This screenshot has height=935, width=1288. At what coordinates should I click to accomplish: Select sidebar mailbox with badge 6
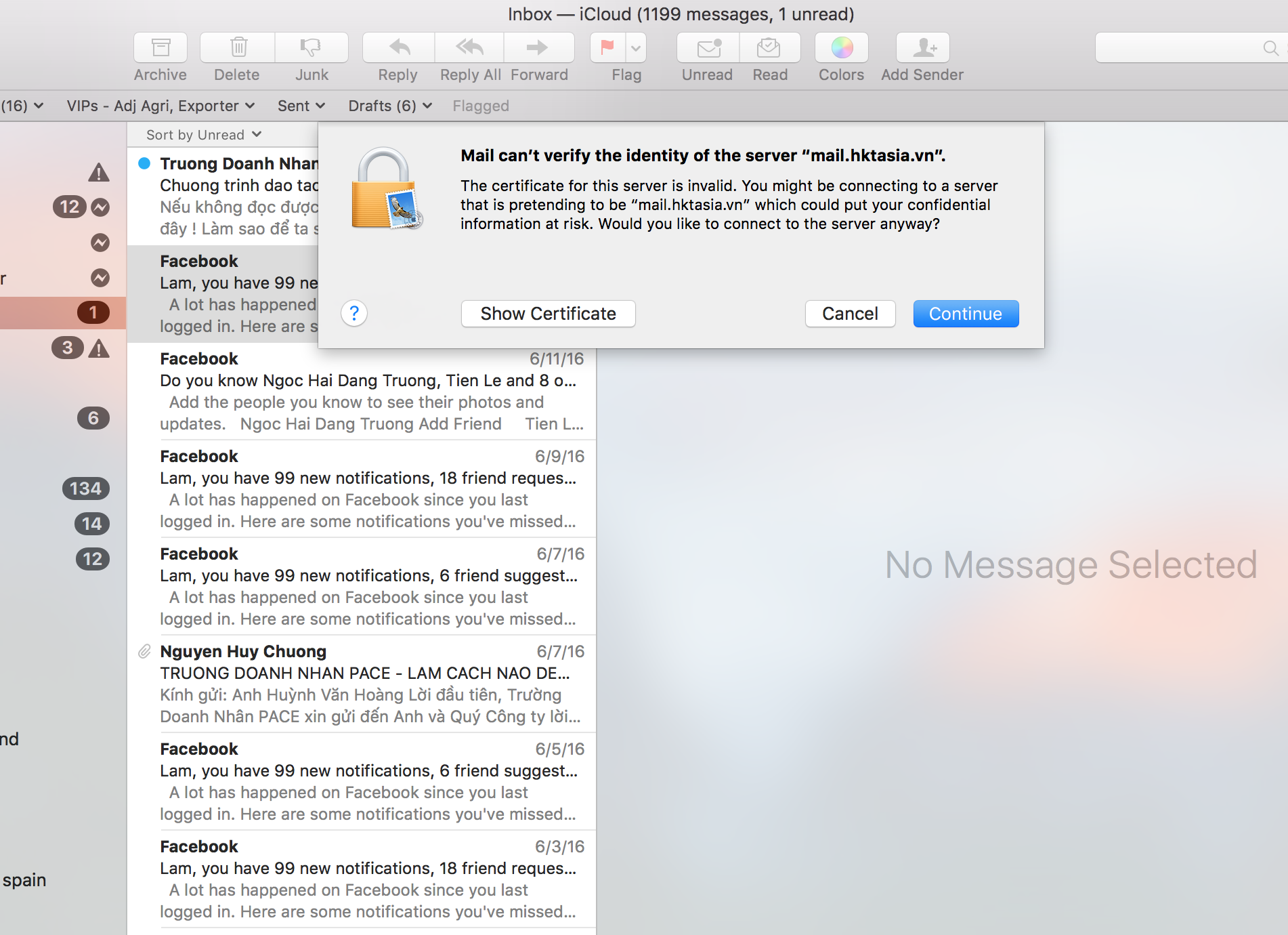point(63,418)
